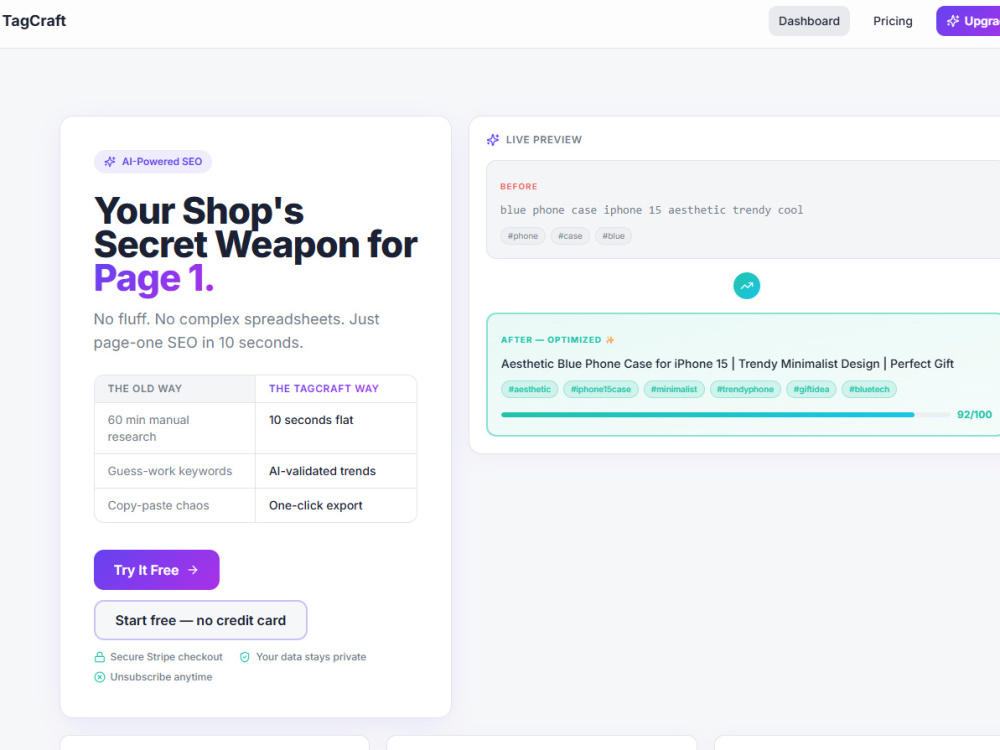
Task: Click the Upgrade button
Action: pyautogui.click(x=968, y=21)
